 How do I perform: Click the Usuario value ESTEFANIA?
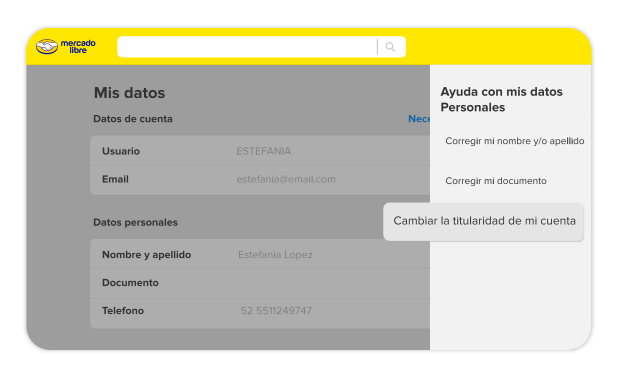coord(264,151)
